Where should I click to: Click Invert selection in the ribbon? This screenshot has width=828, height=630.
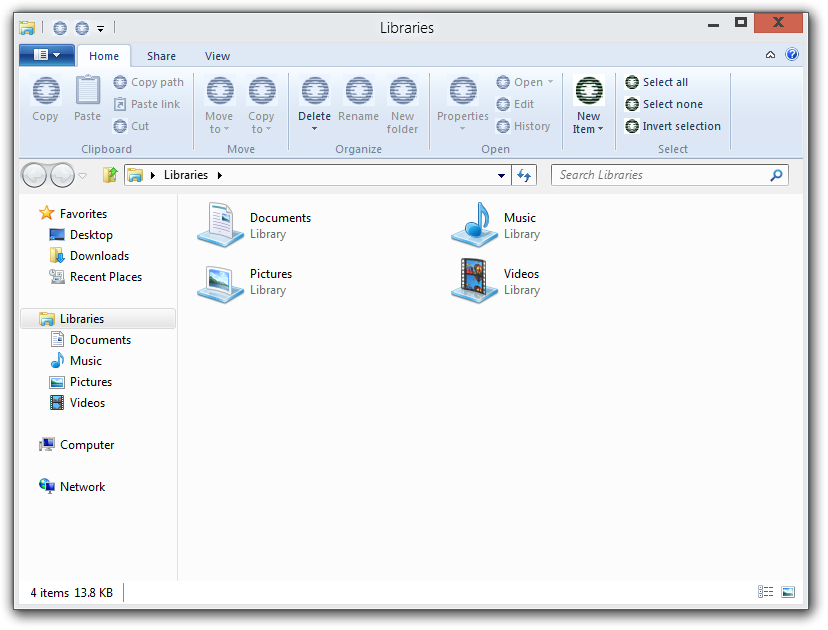click(x=680, y=126)
